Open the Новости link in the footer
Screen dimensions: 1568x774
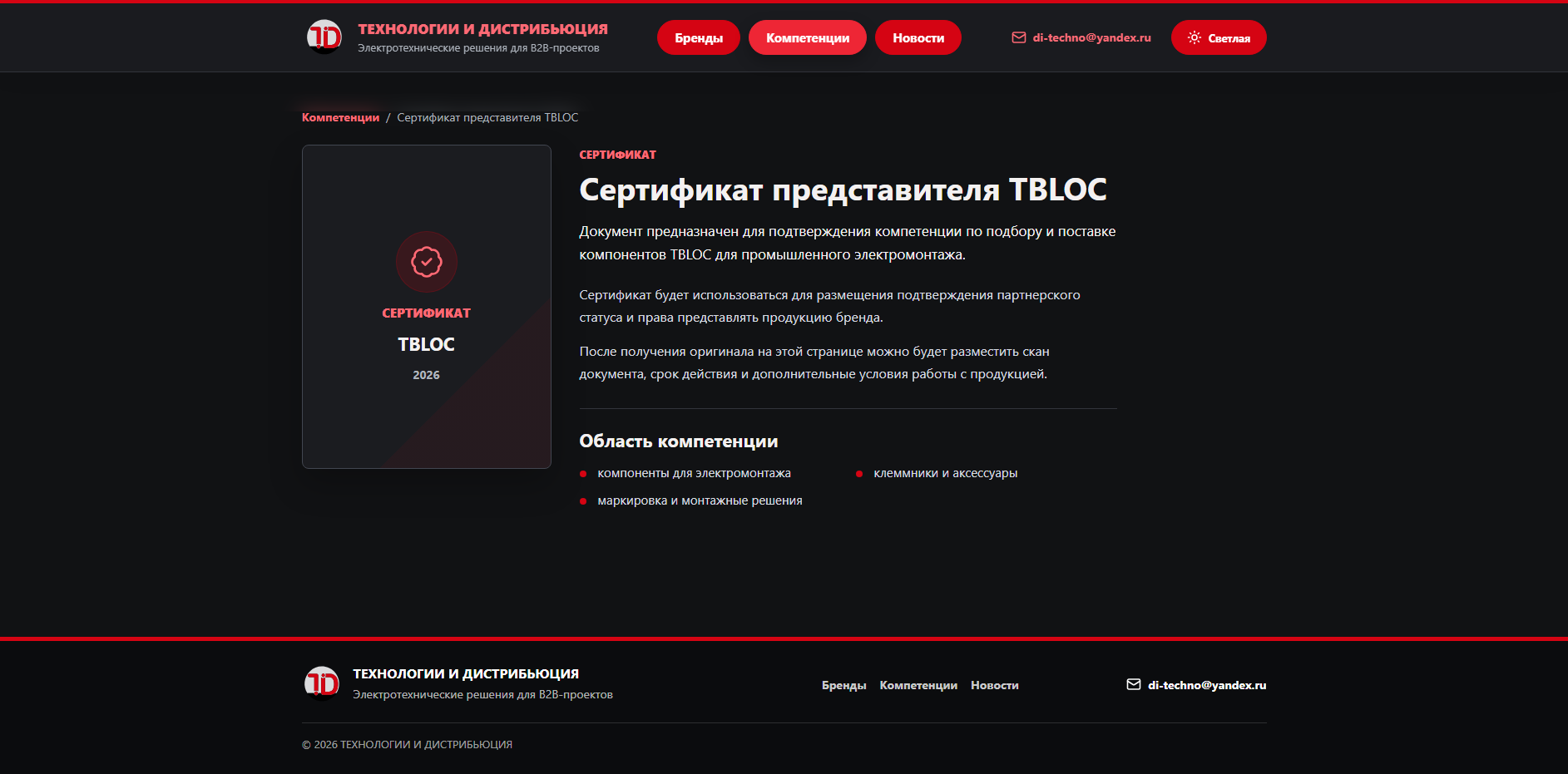[994, 685]
